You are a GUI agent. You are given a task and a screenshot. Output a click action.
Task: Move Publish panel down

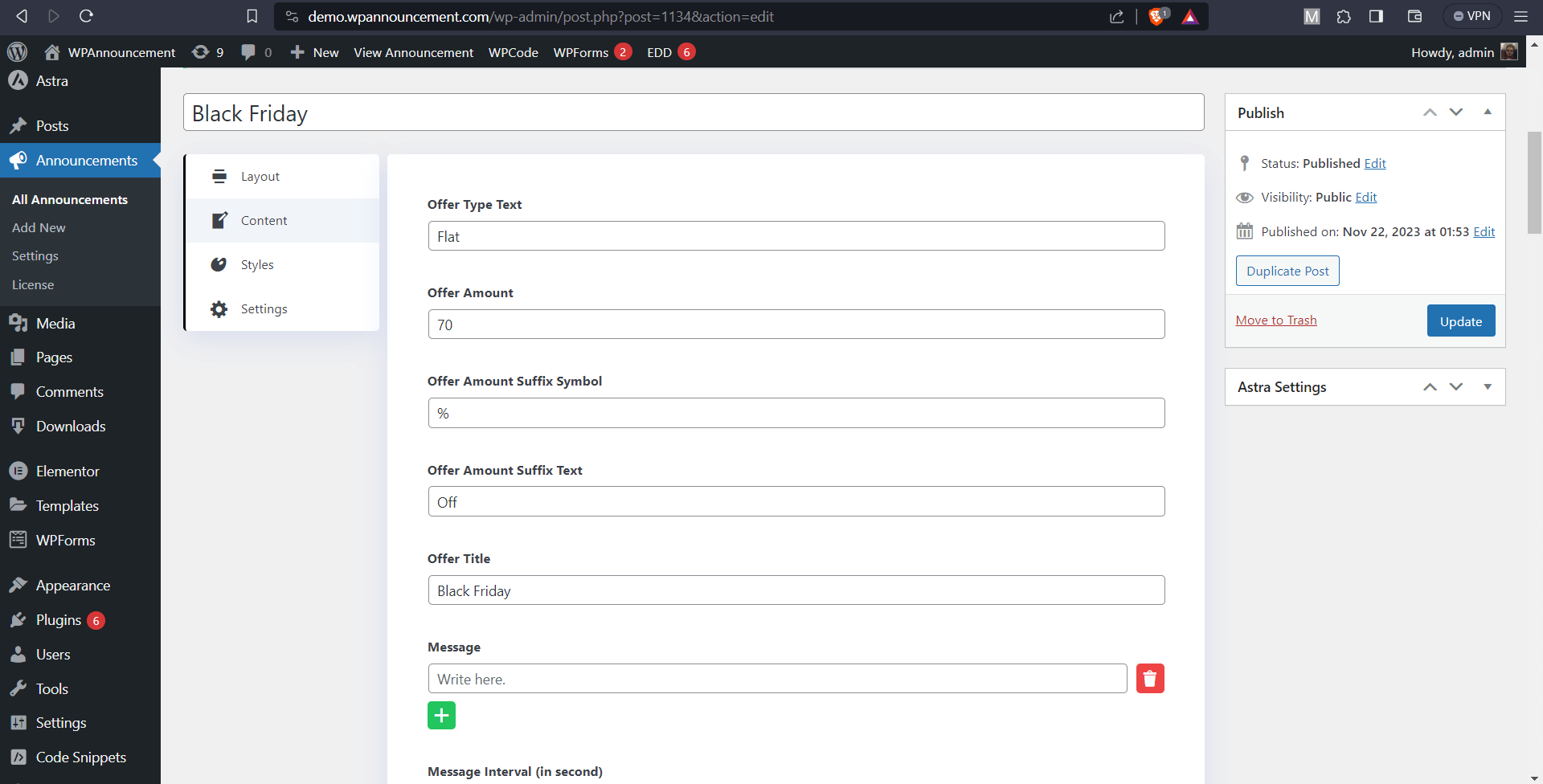[1456, 112]
